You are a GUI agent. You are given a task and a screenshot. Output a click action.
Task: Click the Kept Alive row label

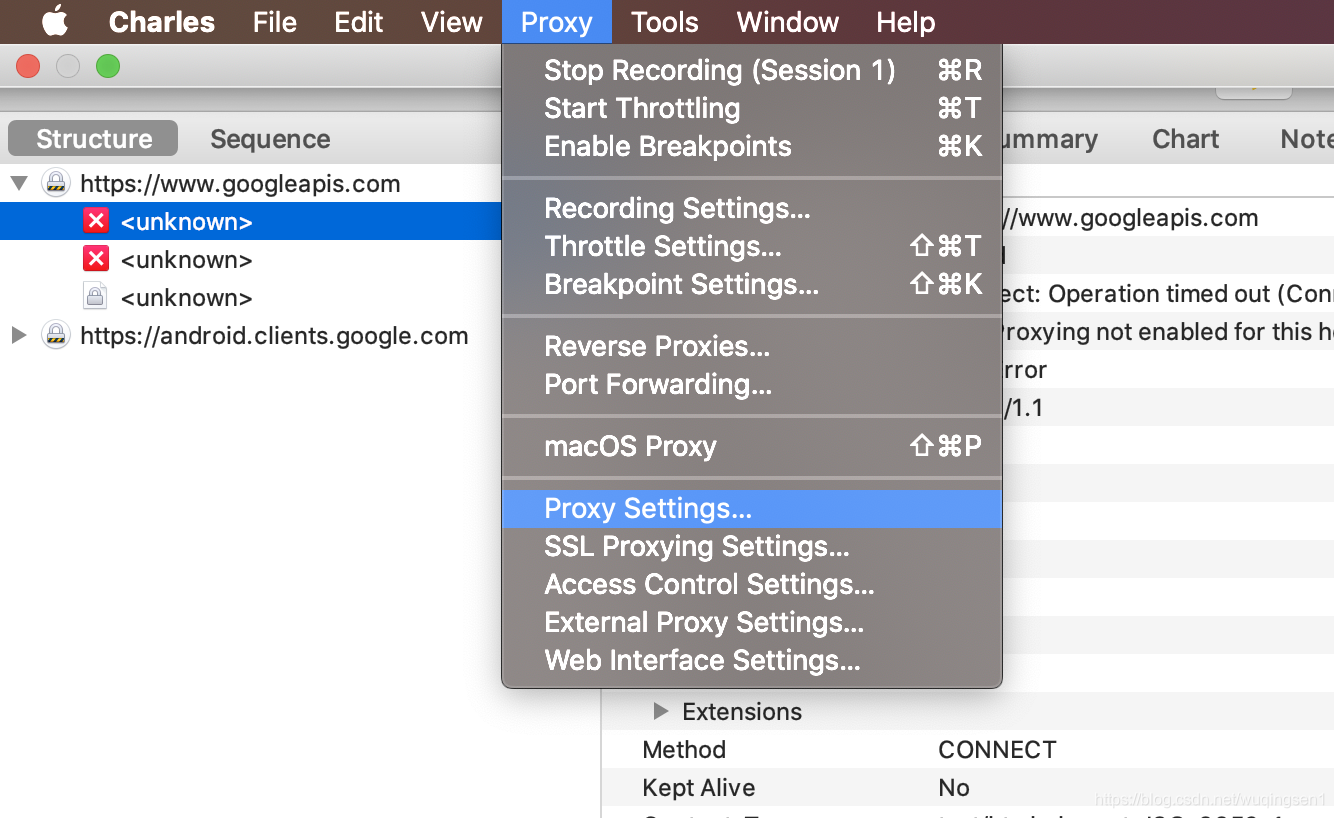click(698, 788)
